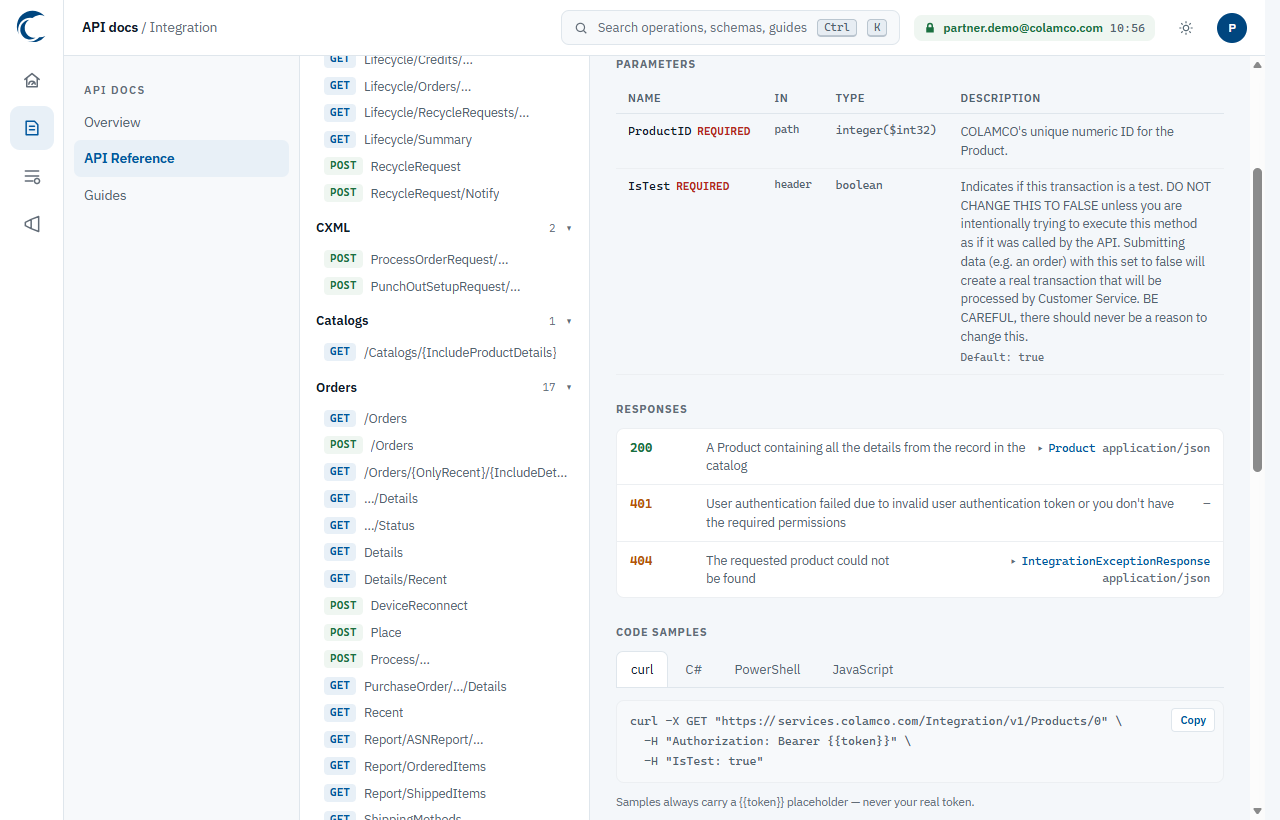The height and width of the screenshot is (820, 1280).
Task: Open GET PurchaseOrder/.../Details operation
Action: pos(445,686)
